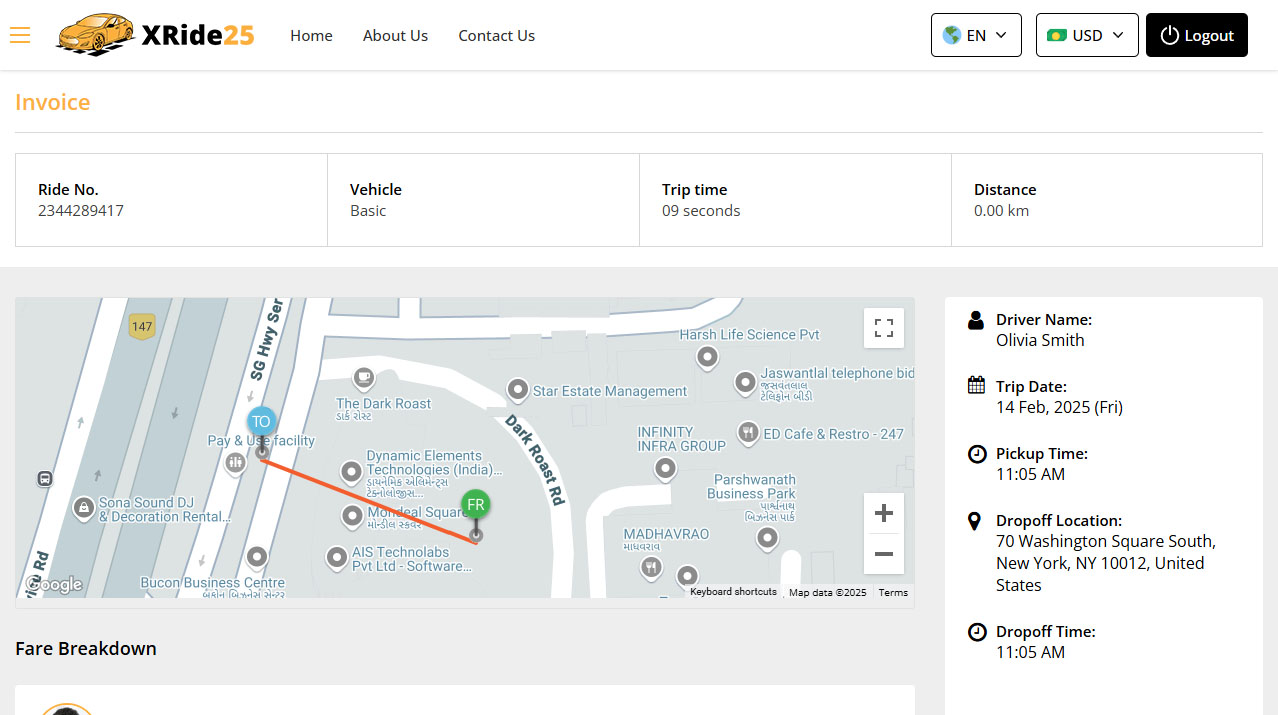Select the ED Cafe & Restro restaurant pin
Screen dimensions: 1278x715
[748, 433]
